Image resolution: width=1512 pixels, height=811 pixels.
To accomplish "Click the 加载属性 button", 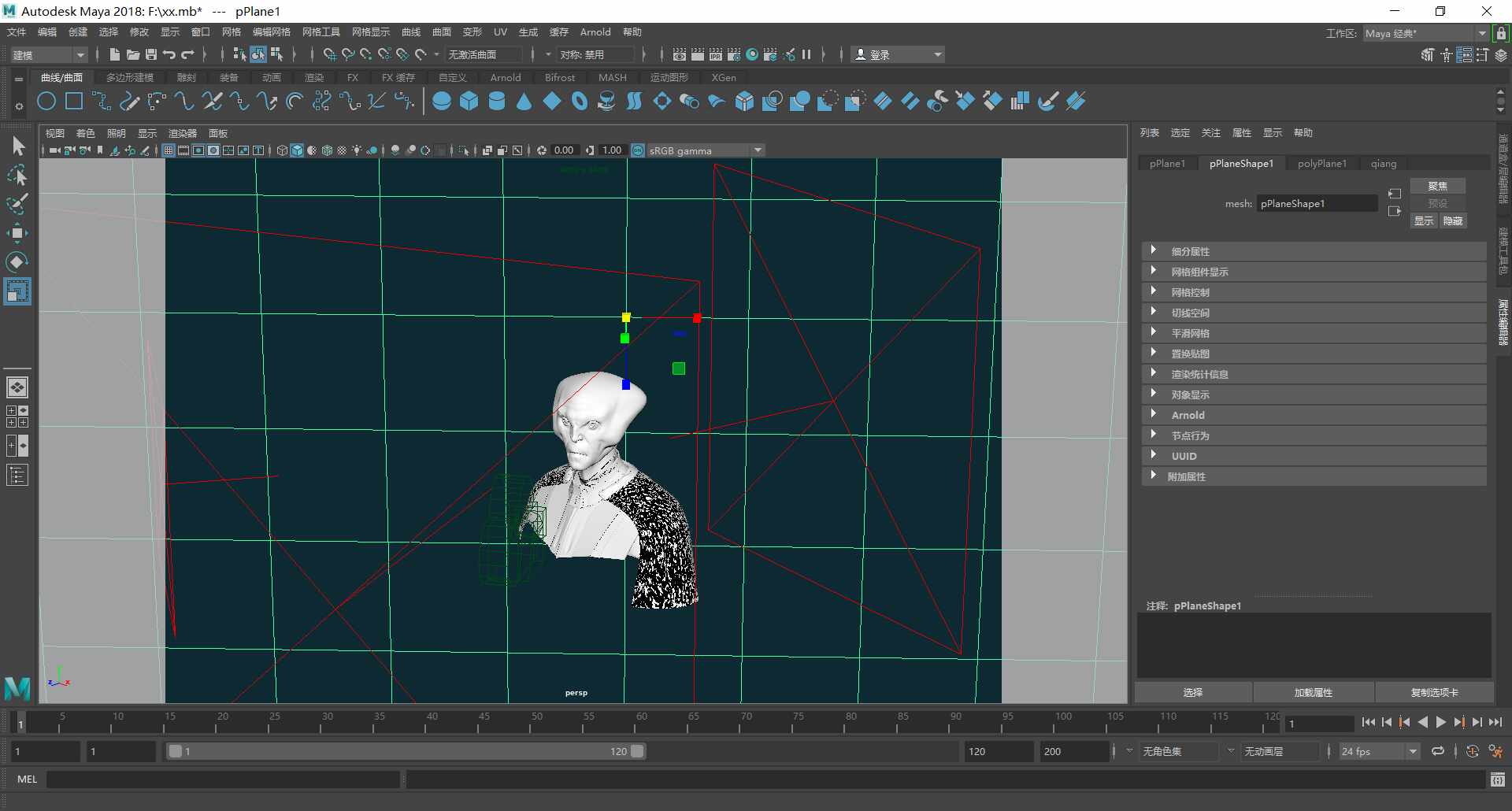I will click(x=1314, y=692).
